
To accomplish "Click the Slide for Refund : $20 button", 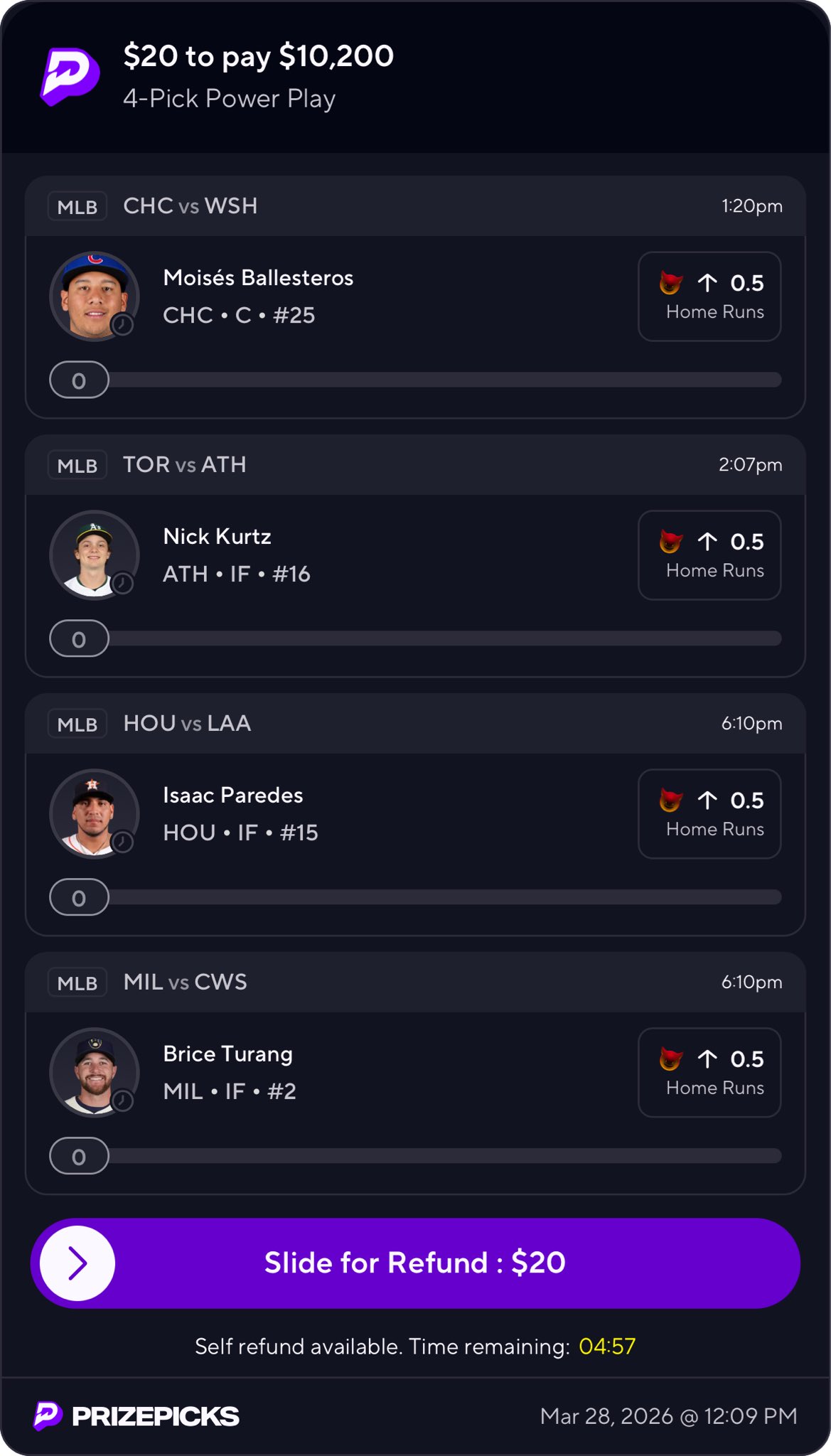I will pyautogui.click(x=415, y=1263).
